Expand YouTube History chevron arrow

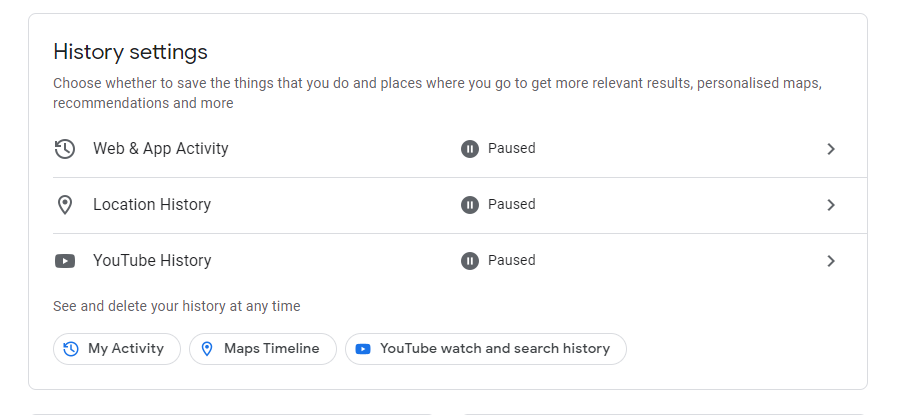[x=830, y=261]
